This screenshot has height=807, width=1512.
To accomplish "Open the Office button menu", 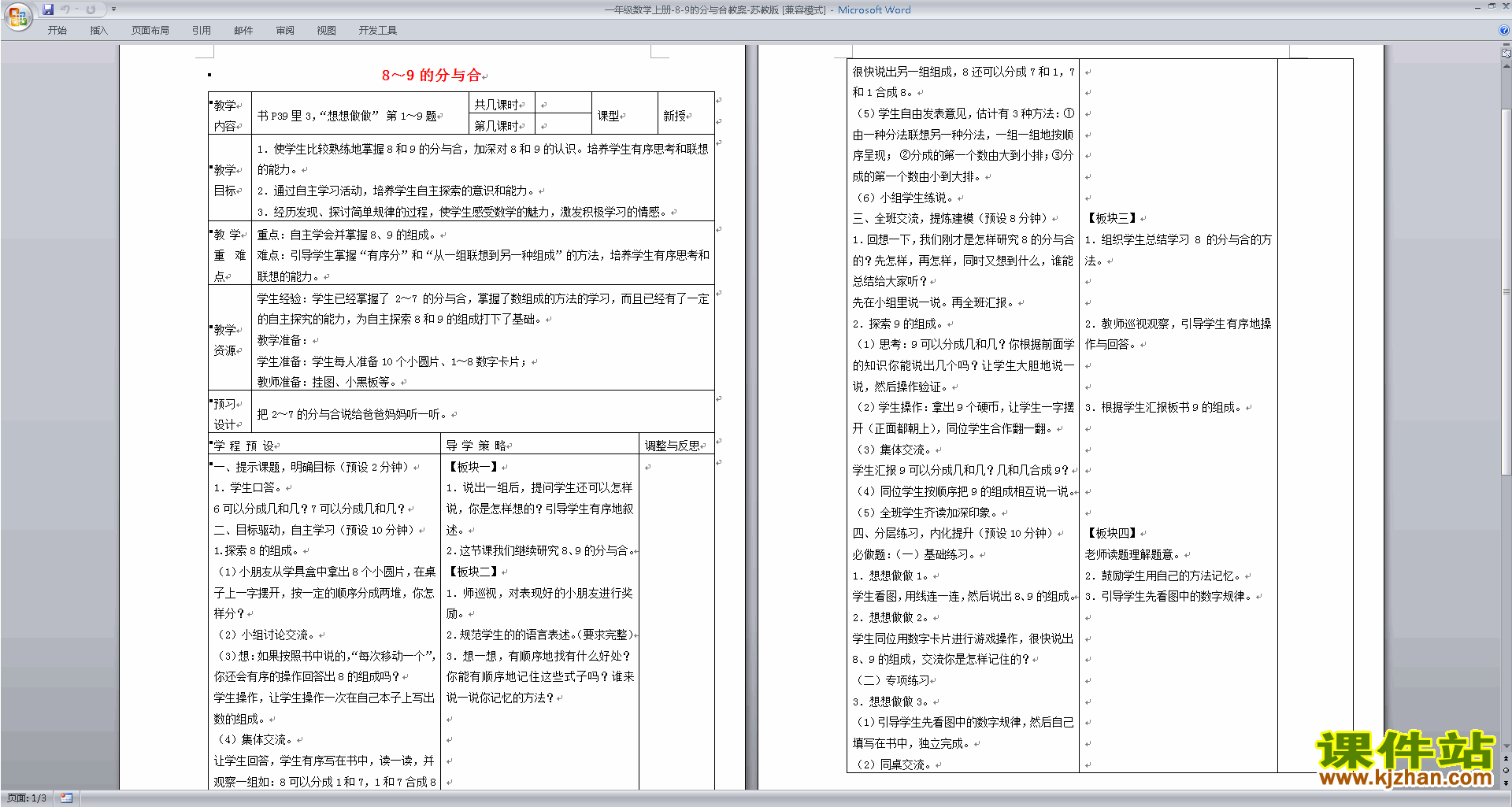I will [17, 16].
